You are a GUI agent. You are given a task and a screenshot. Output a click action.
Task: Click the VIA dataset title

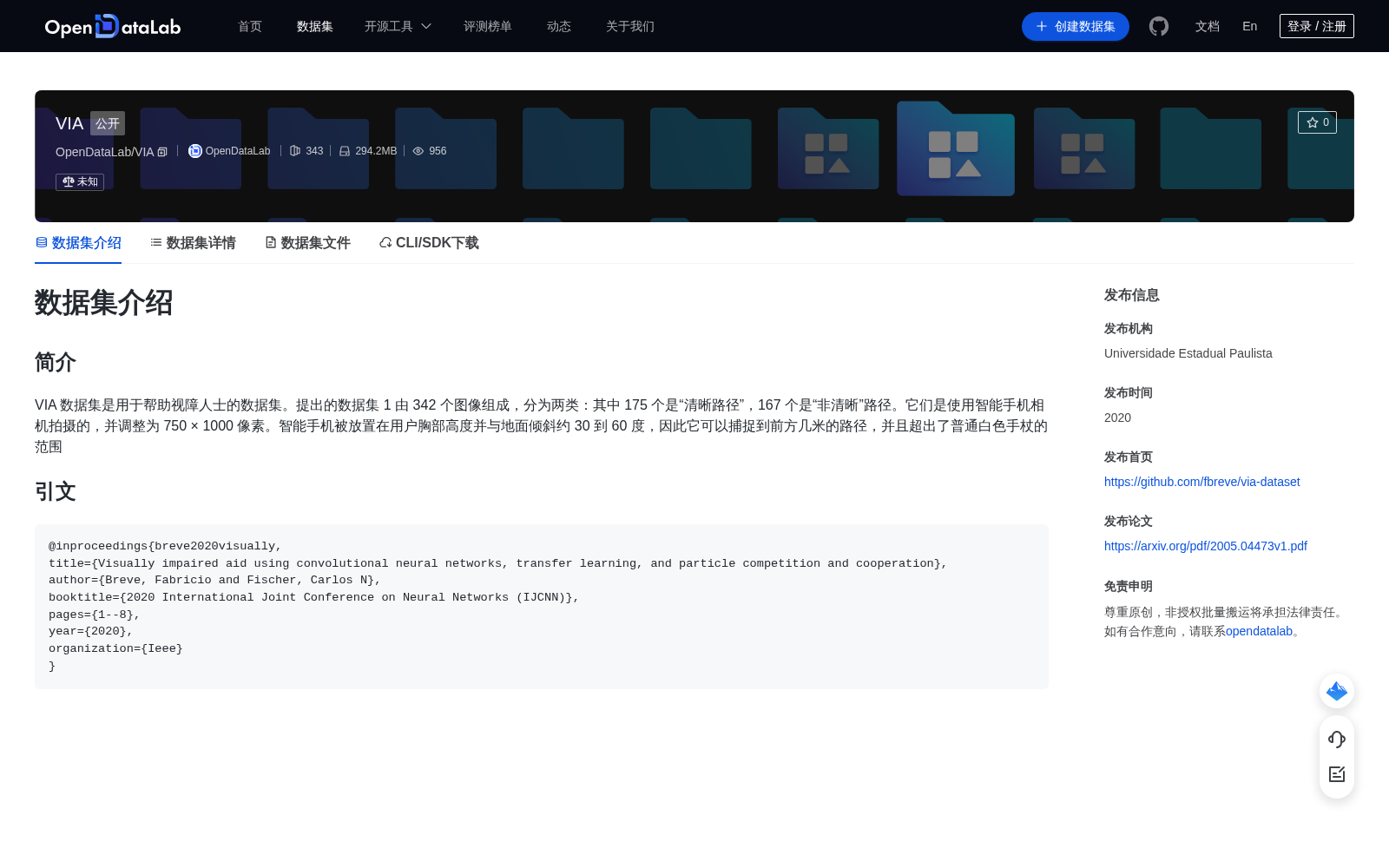(69, 123)
